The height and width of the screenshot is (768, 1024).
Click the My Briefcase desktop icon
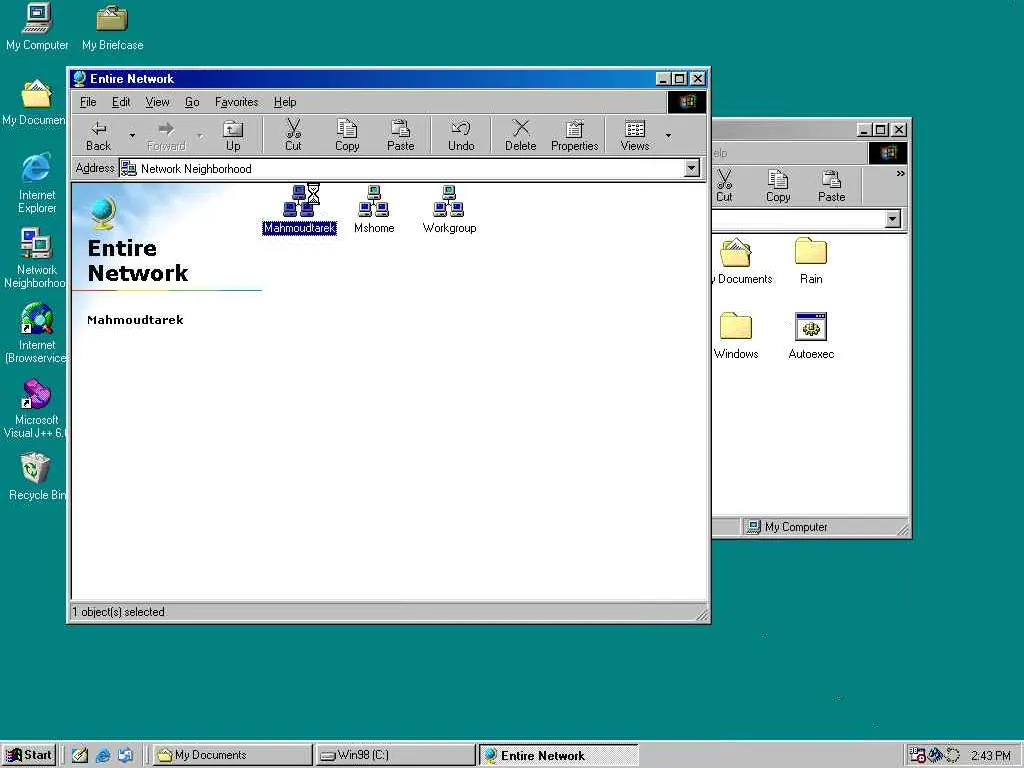tap(112, 26)
